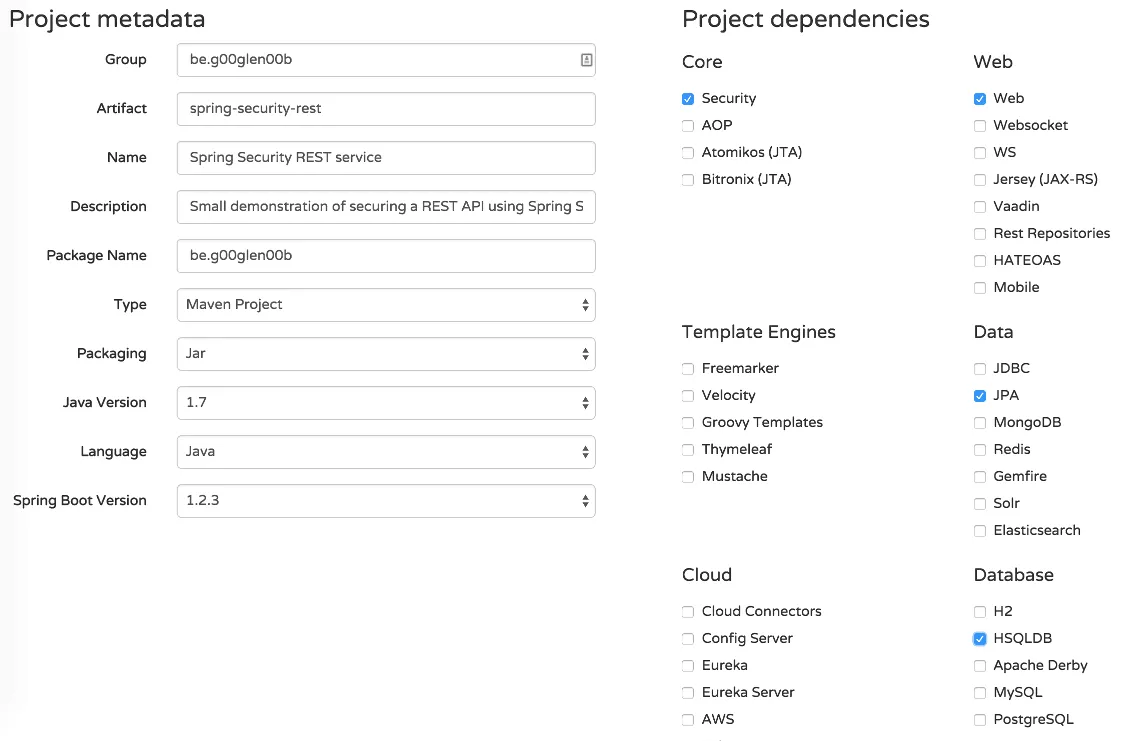Click the Artifact input field

(x=385, y=109)
